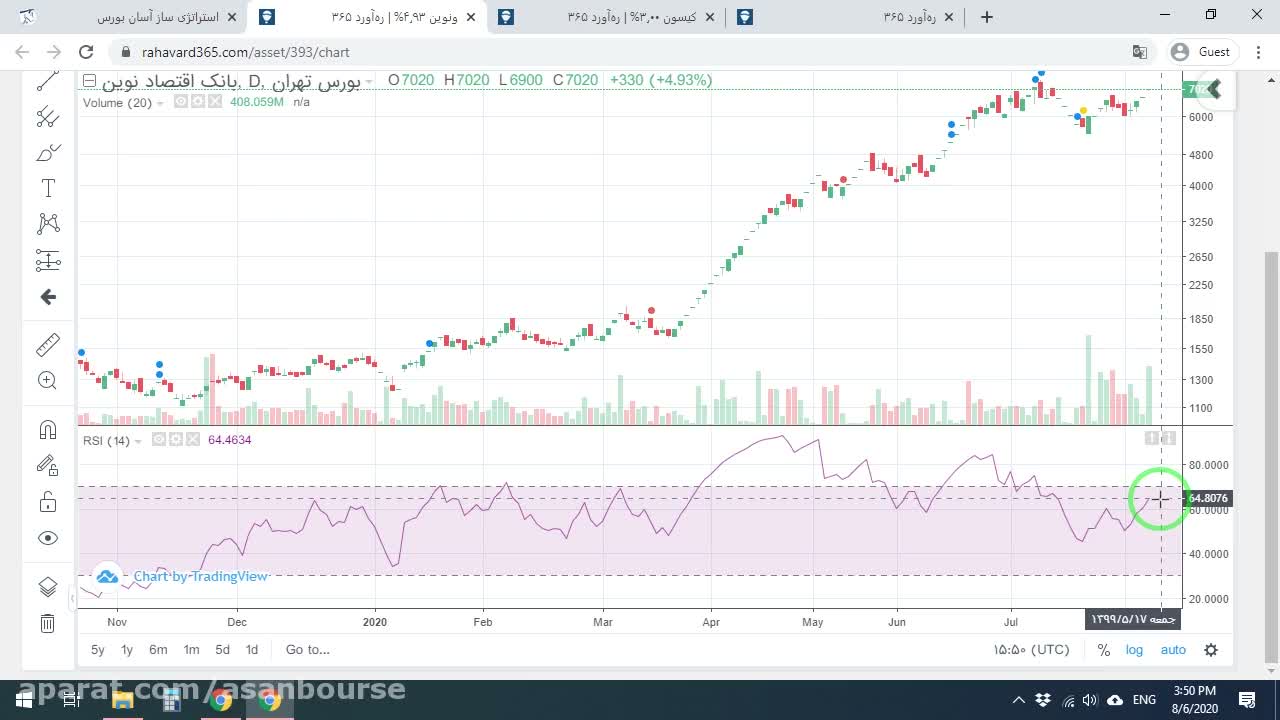The image size is (1280, 720).
Task: Open a new browser tab
Action: click(x=987, y=17)
